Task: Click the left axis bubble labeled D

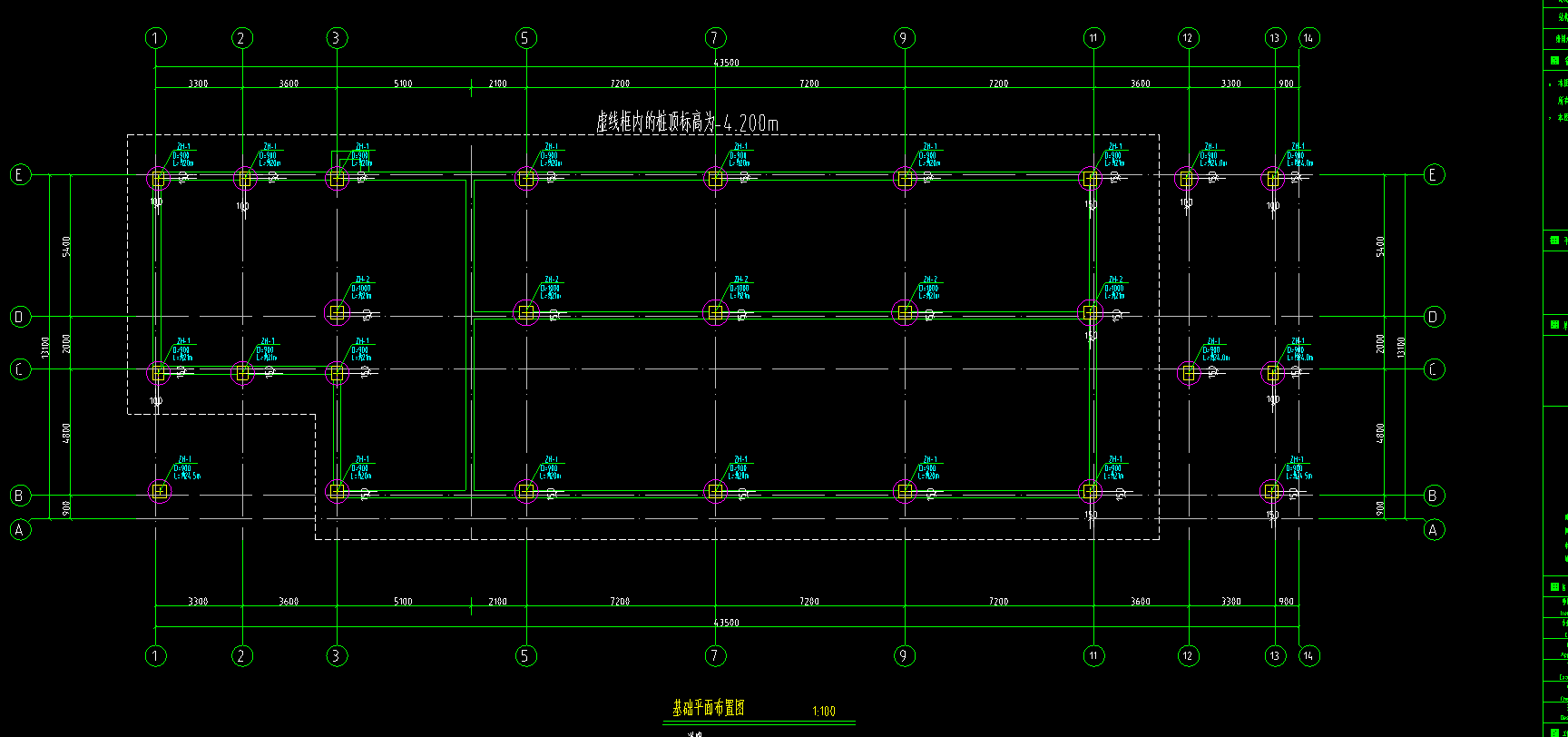Action: click(x=20, y=317)
